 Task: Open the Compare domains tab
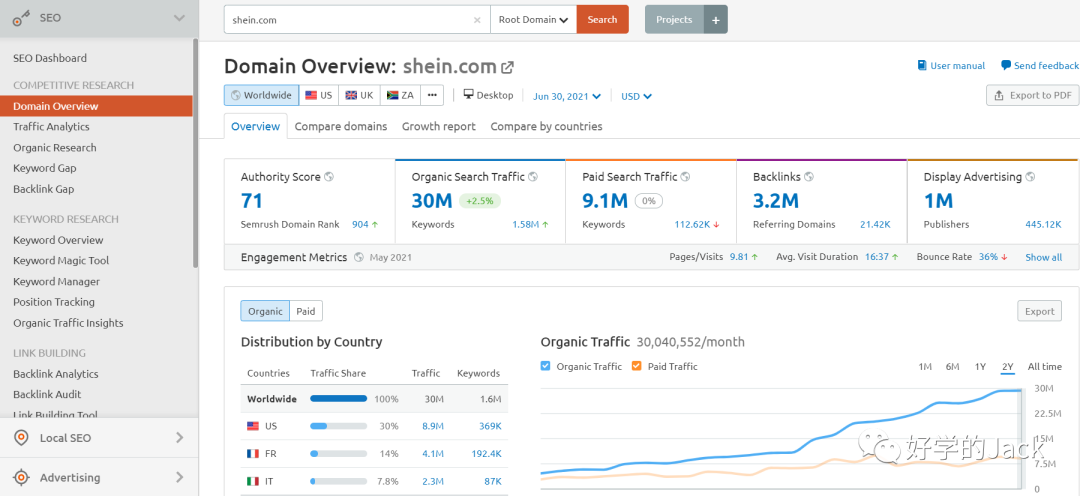click(x=341, y=127)
